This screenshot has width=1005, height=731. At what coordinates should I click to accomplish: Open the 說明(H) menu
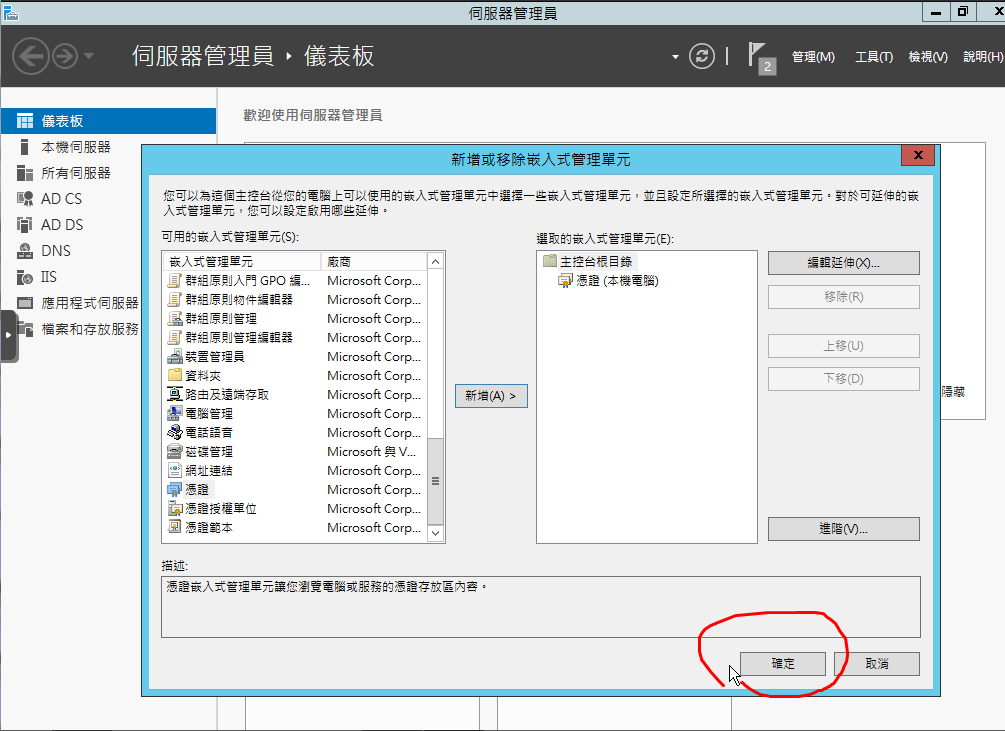tap(983, 57)
